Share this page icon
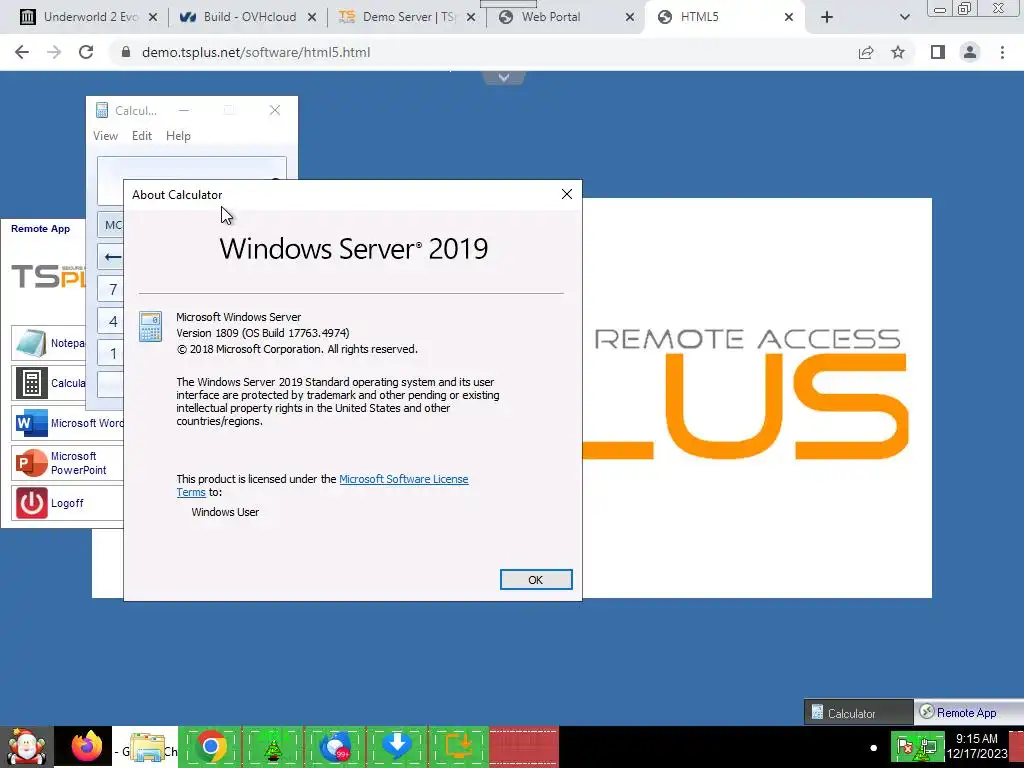 click(x=866, y=52)
